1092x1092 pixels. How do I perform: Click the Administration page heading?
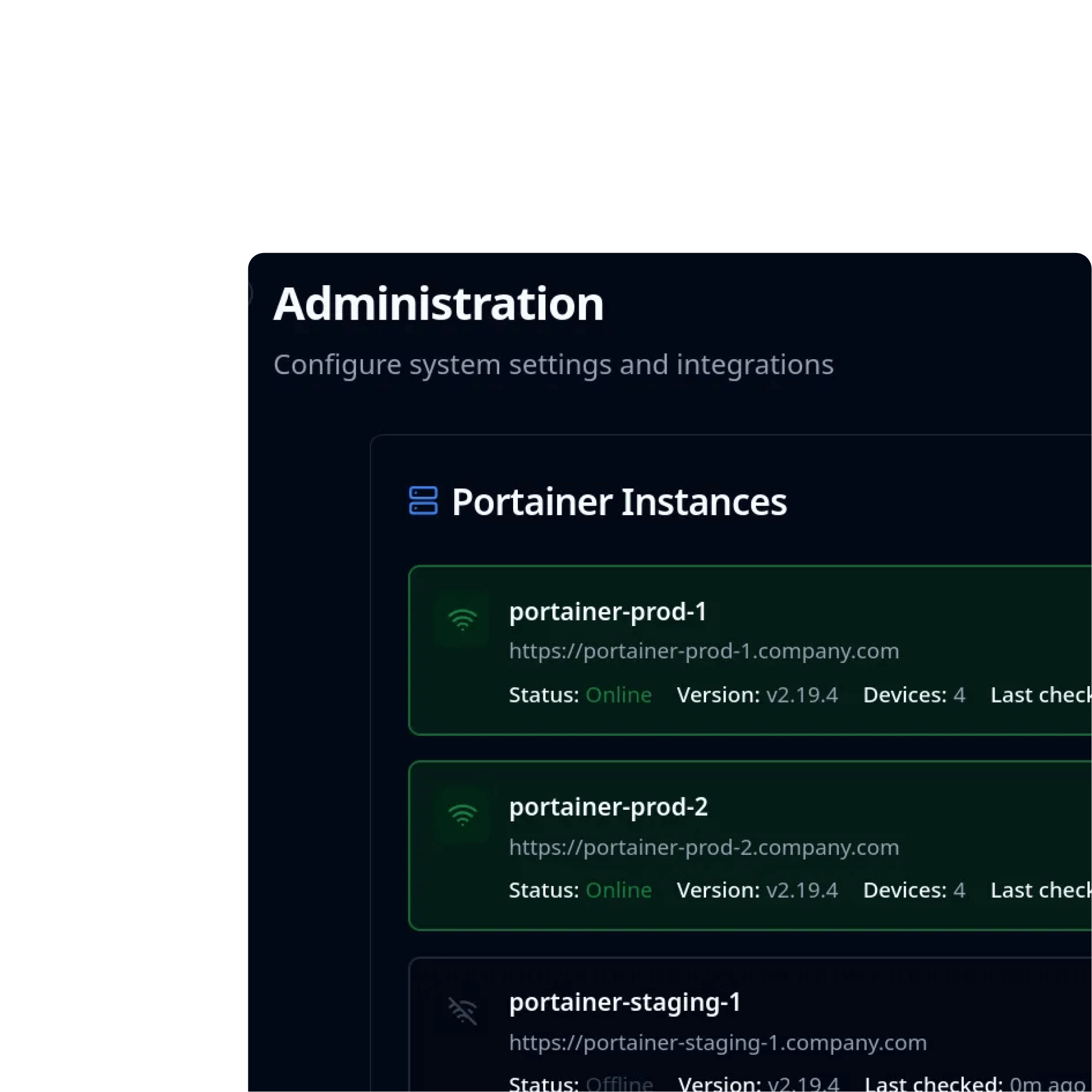click(x=439, y=304)
